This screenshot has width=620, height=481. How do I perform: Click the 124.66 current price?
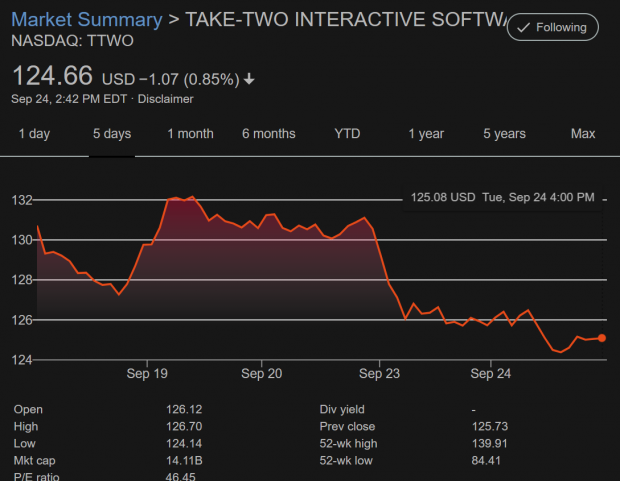[53, 76]
